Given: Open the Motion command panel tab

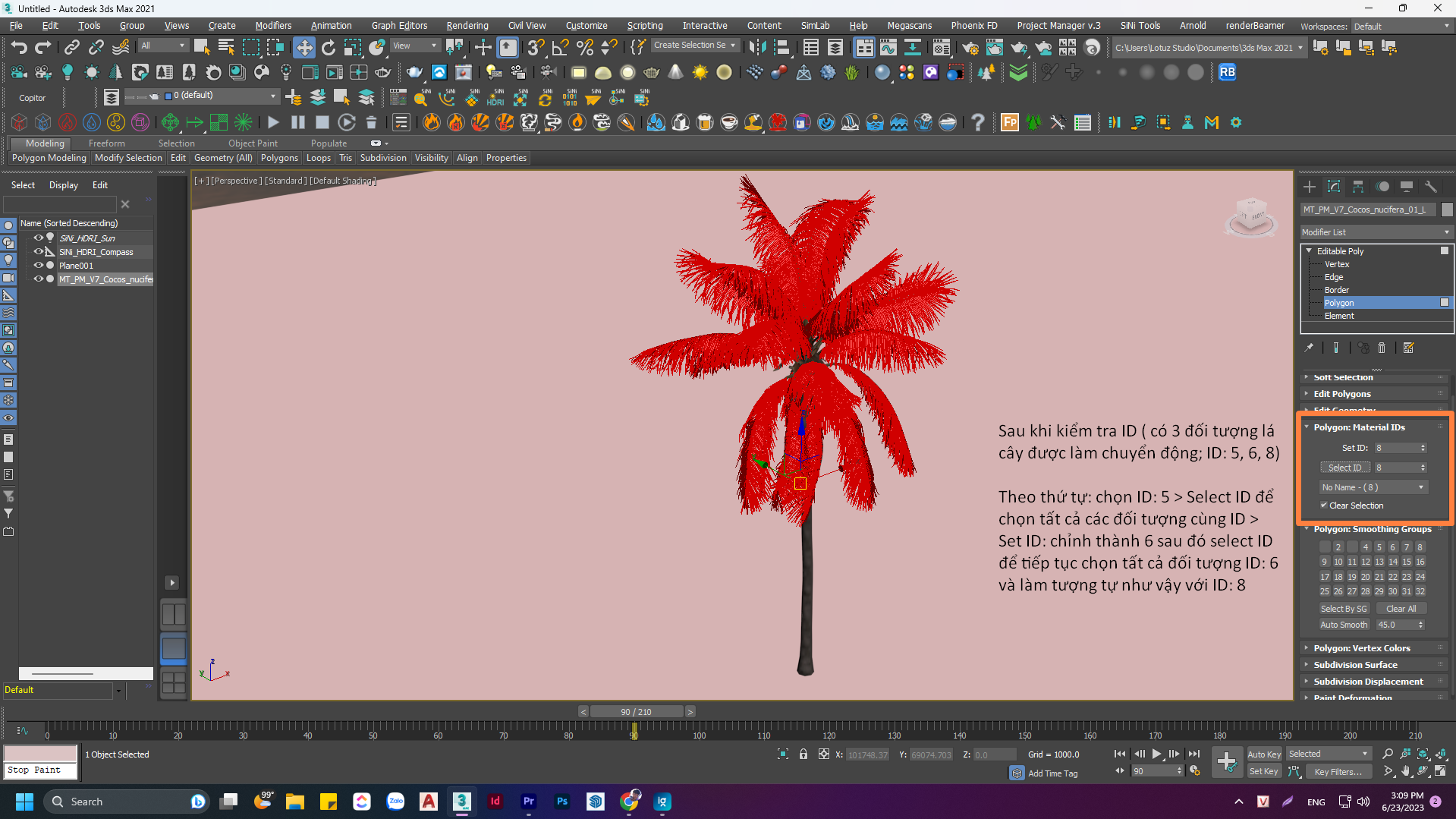Looking at the screenshot, I should tap(1382, 187).
